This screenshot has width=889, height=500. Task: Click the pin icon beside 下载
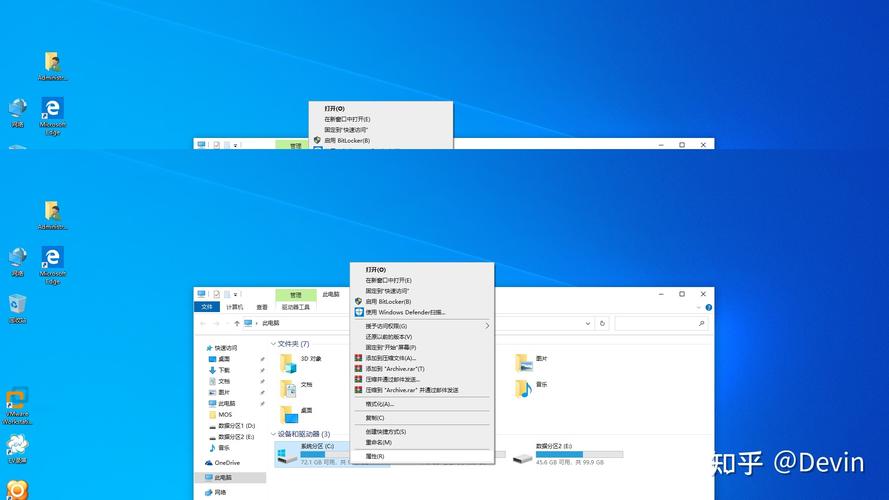point(262,370)
